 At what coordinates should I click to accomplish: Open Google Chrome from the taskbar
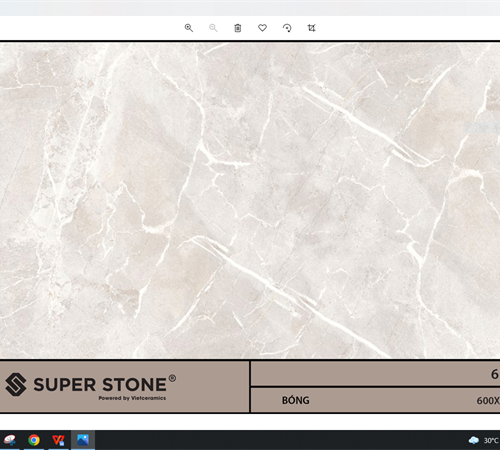point(34,440)
